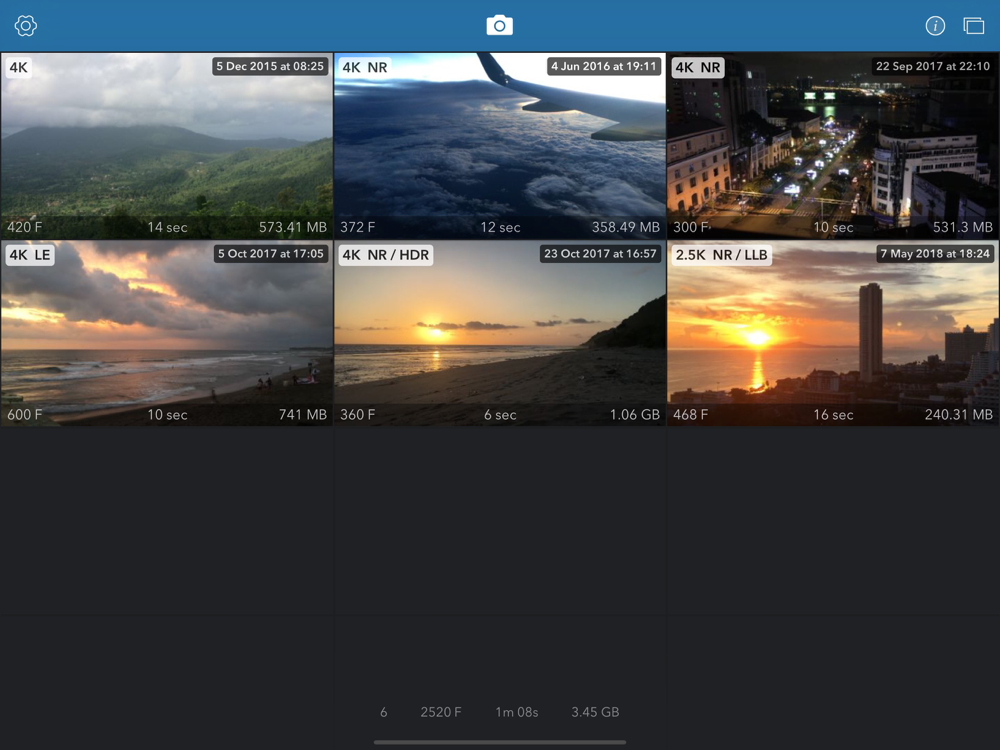Tap the '358.49 MB' file size
1000x750 pixels.
point(626,227)
